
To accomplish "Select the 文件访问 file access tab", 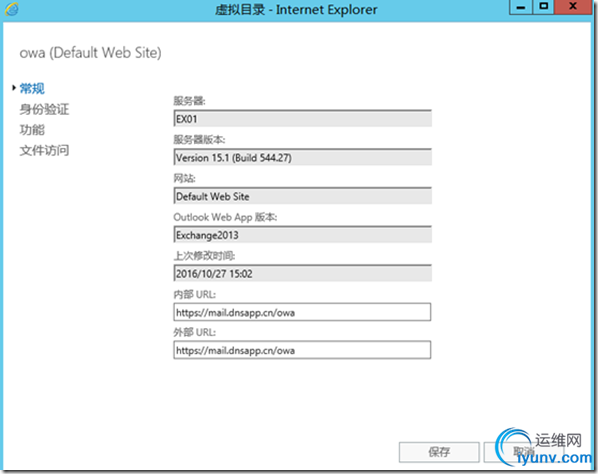I will [44, 150].
